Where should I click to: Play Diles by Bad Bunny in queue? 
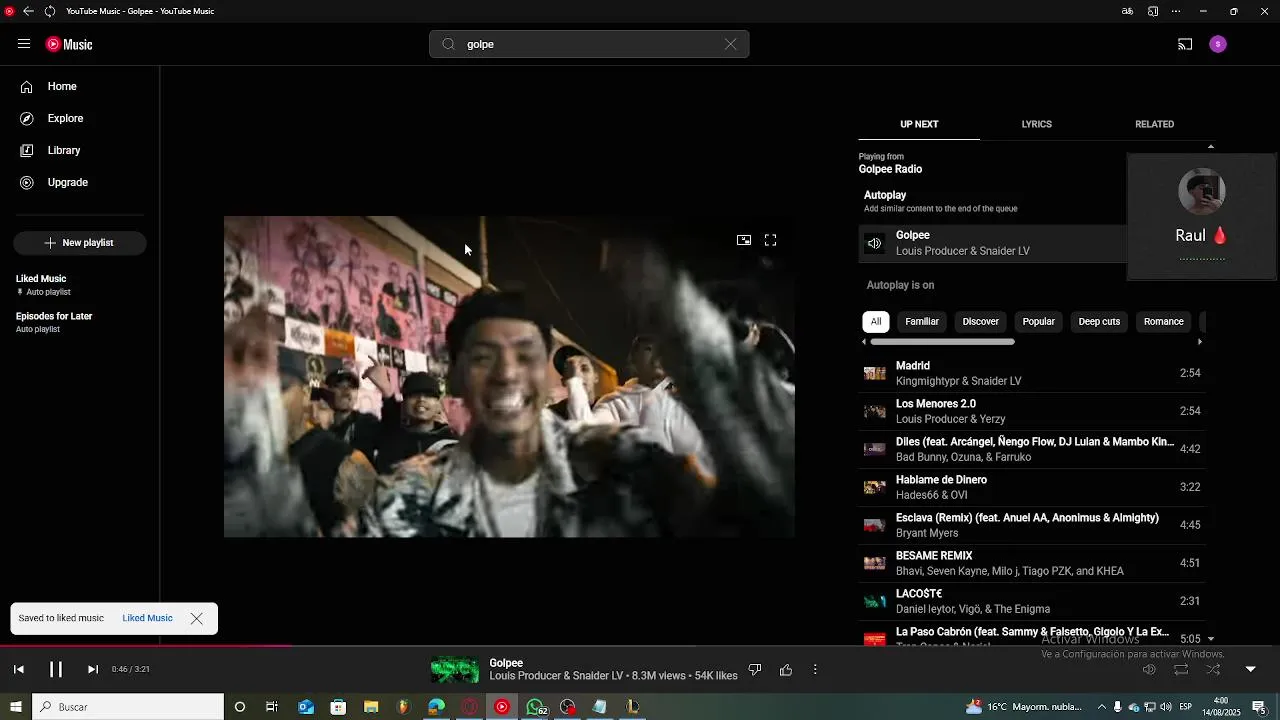pyautogui.click(x=1032, y=449)
